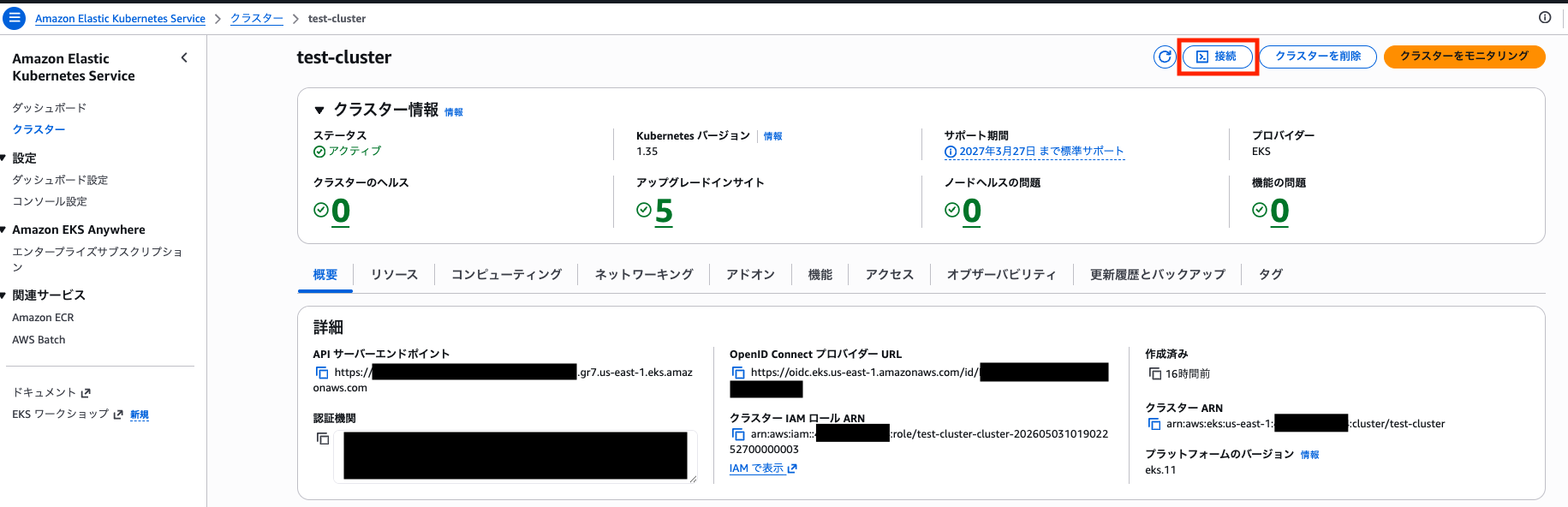Viewport: 1568px width, 507px height.
Task: Click the Kubernetes version 1.35 value
Action: pos(647,152)
